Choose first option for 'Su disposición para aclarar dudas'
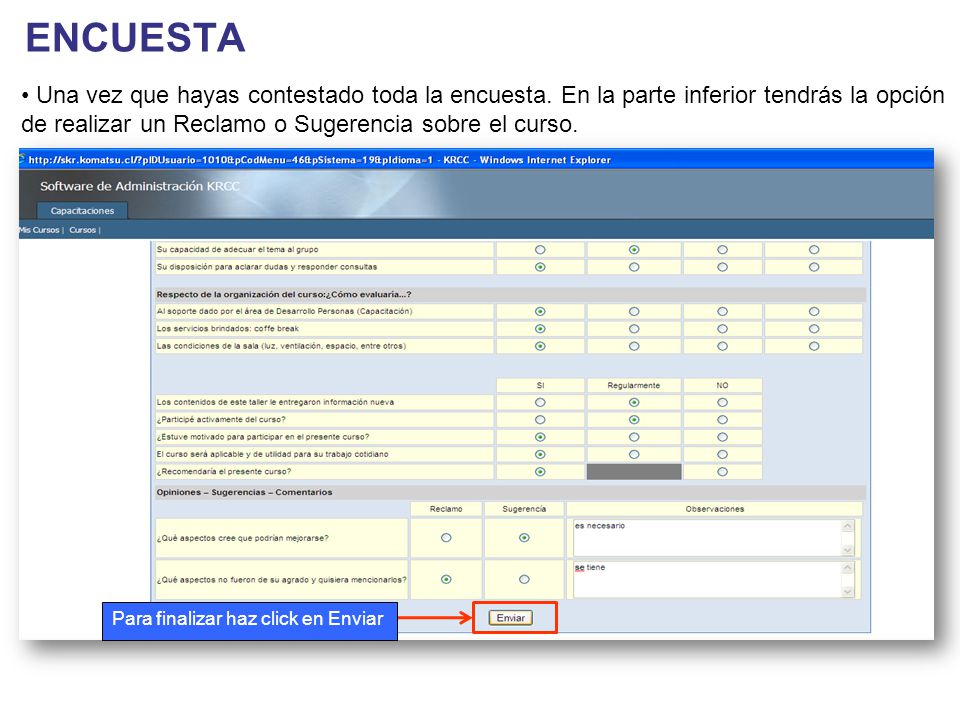 (540, 267)
